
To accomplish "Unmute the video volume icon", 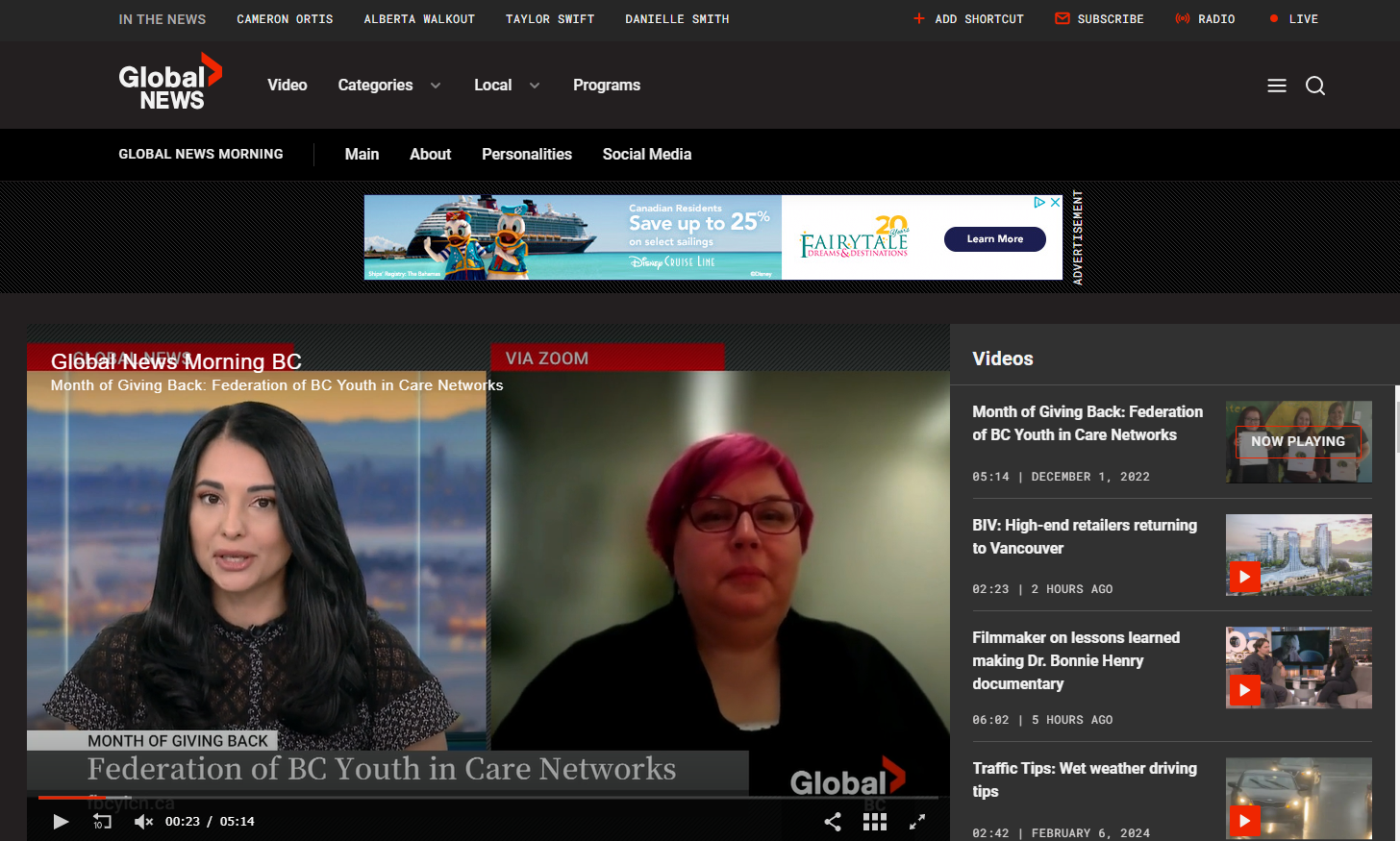I will point(143,821).
